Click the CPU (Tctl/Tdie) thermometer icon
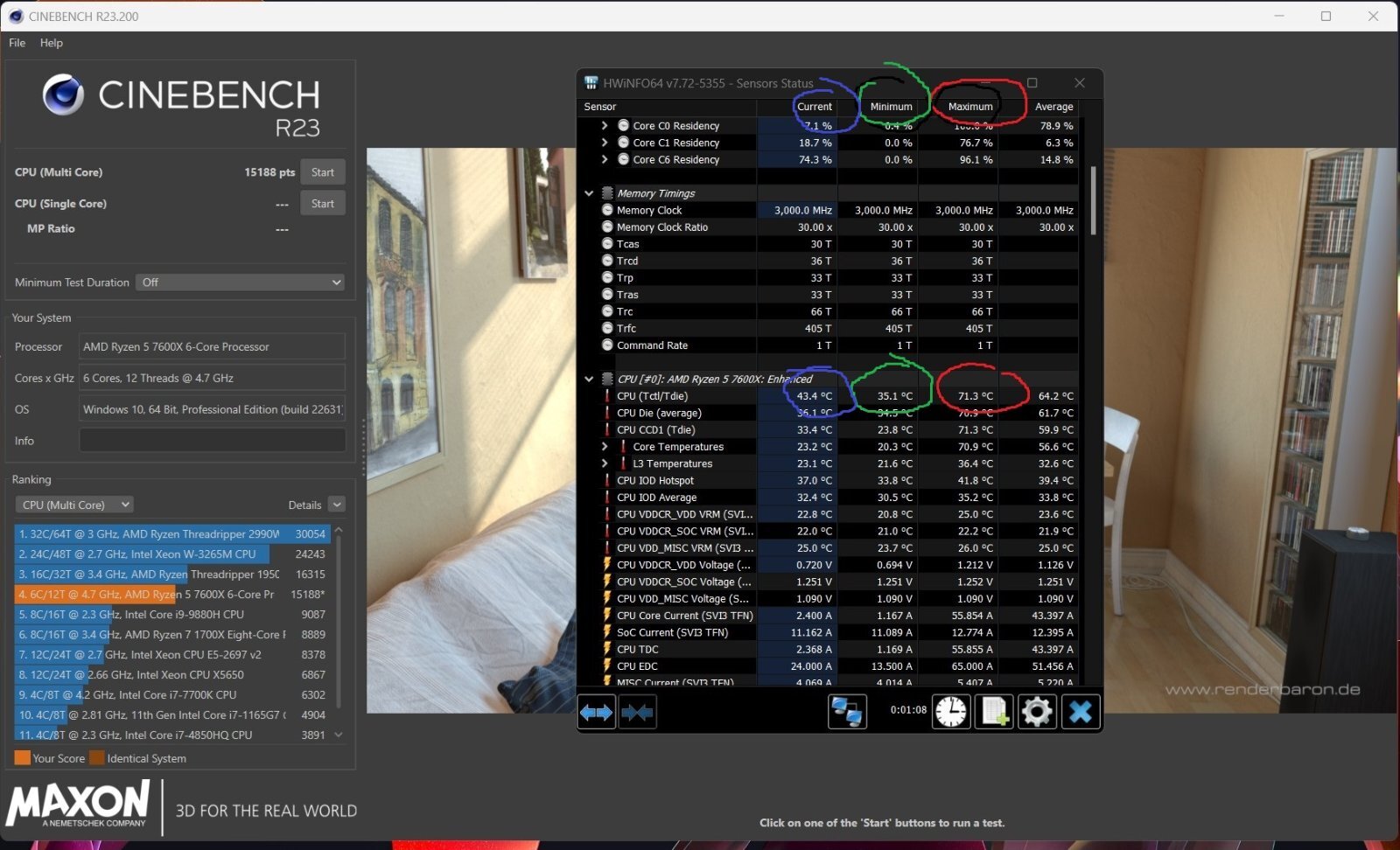 607,396
